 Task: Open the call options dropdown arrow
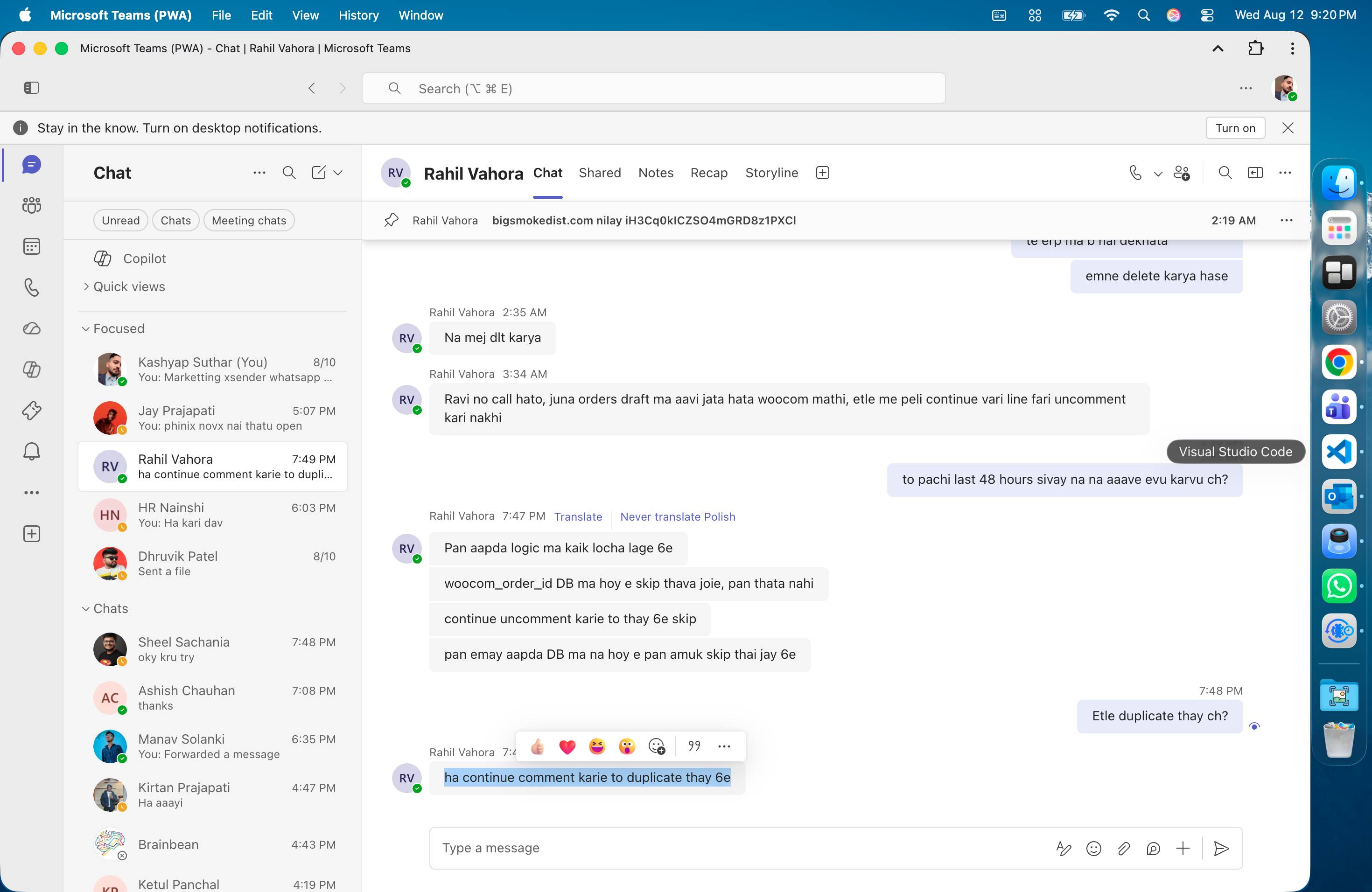(x=1157, y=174)
